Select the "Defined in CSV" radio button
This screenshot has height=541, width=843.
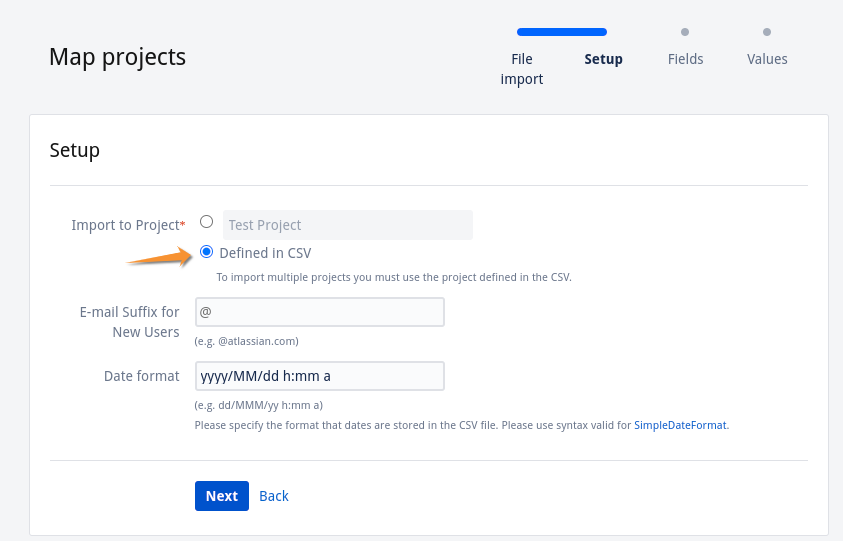tap(207, 252)
